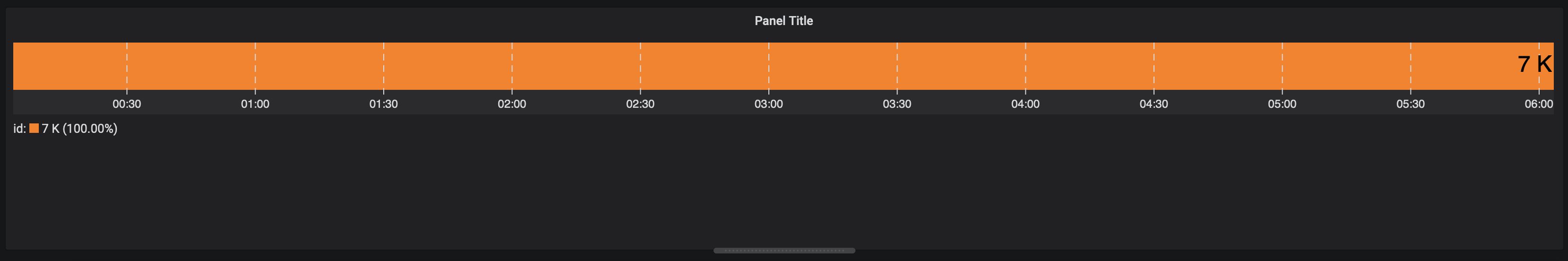Click the 04:00 time axis label
The height and width of the screenshot is (261, 1568).
(1026, 104)
